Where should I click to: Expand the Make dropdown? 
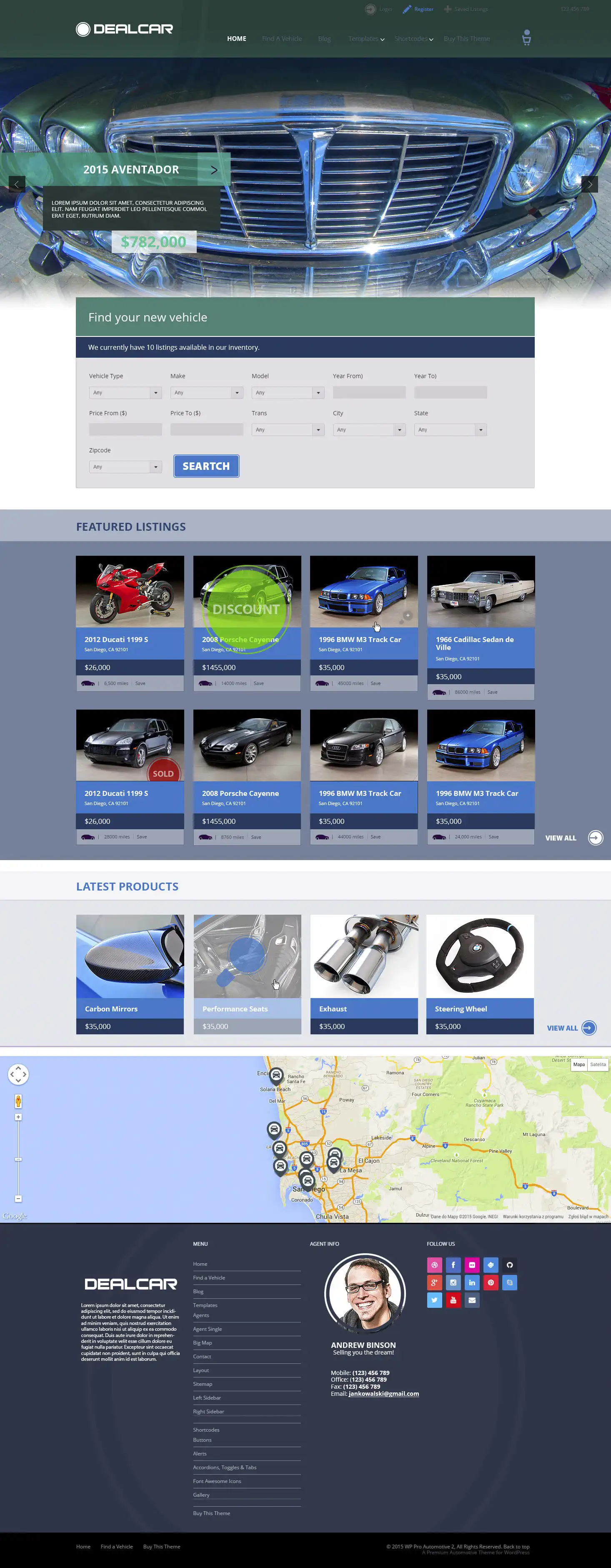[x=206, y=393]
